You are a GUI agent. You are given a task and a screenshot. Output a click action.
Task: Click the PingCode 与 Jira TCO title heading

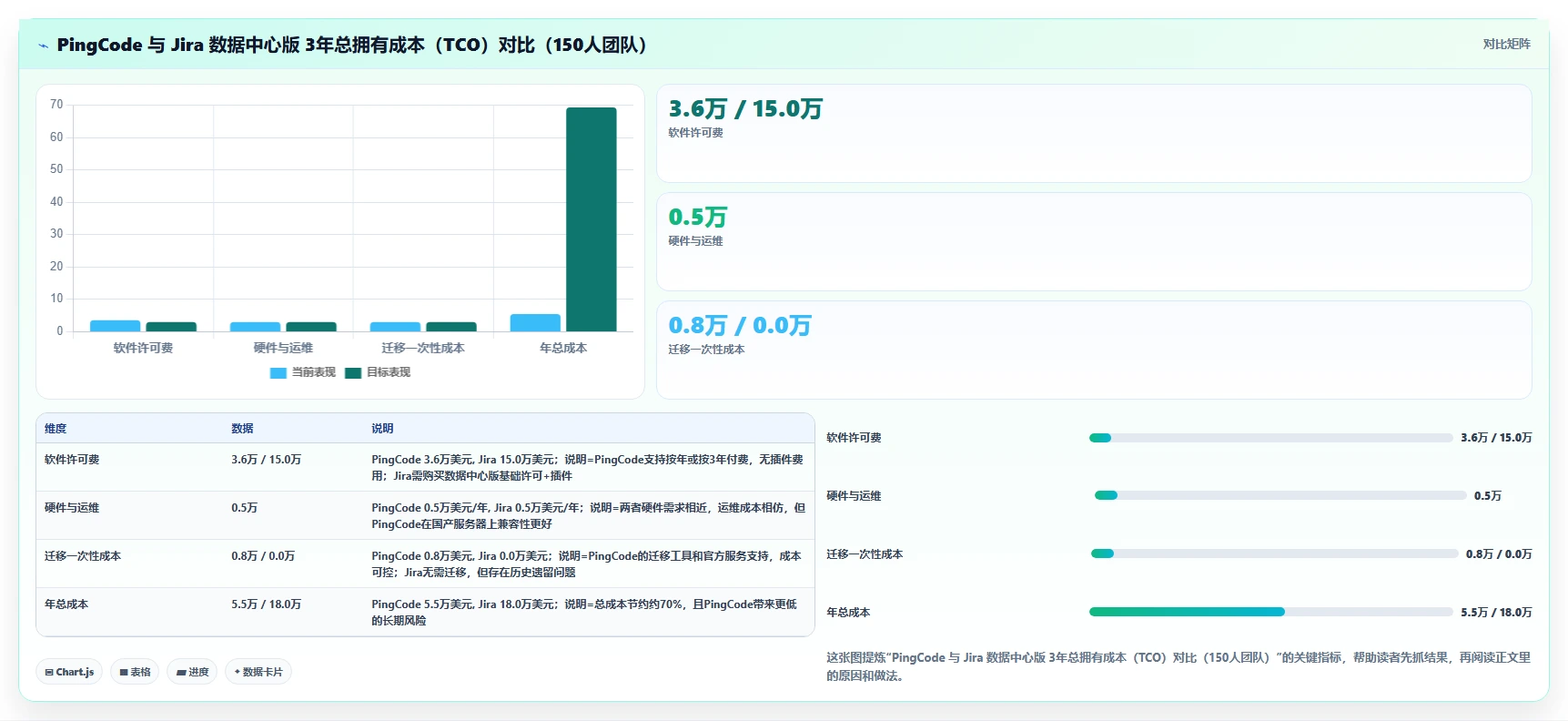pos(351,46)
